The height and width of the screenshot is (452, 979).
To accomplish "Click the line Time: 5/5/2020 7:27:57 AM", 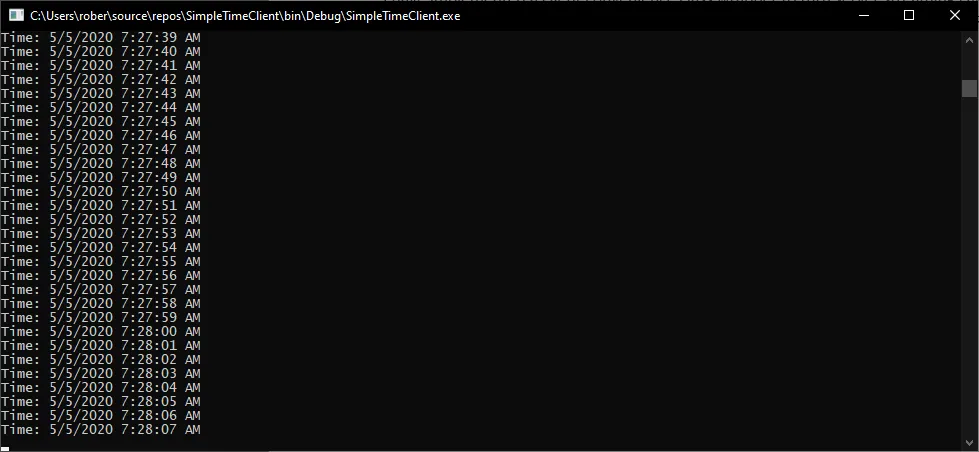I will (x=101, y=290).
